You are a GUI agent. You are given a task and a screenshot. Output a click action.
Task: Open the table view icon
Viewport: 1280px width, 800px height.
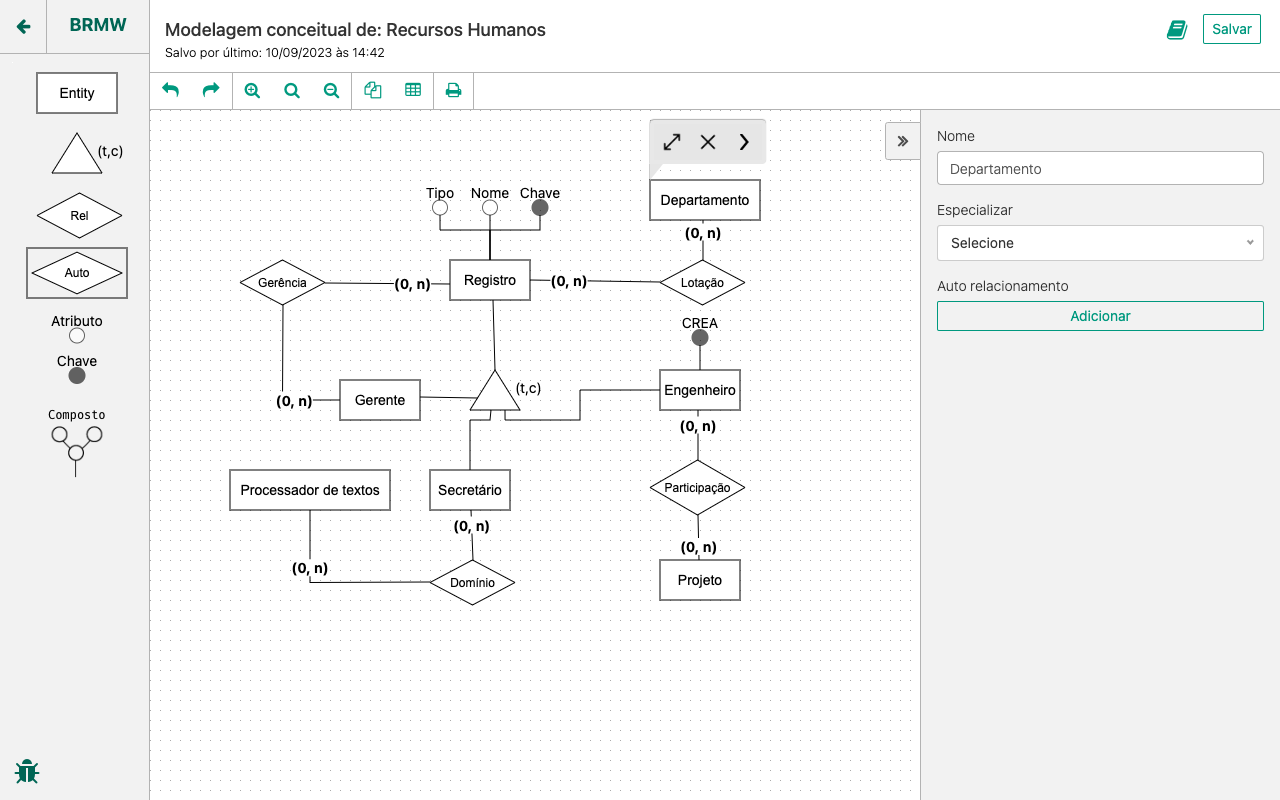coord(413,90)
